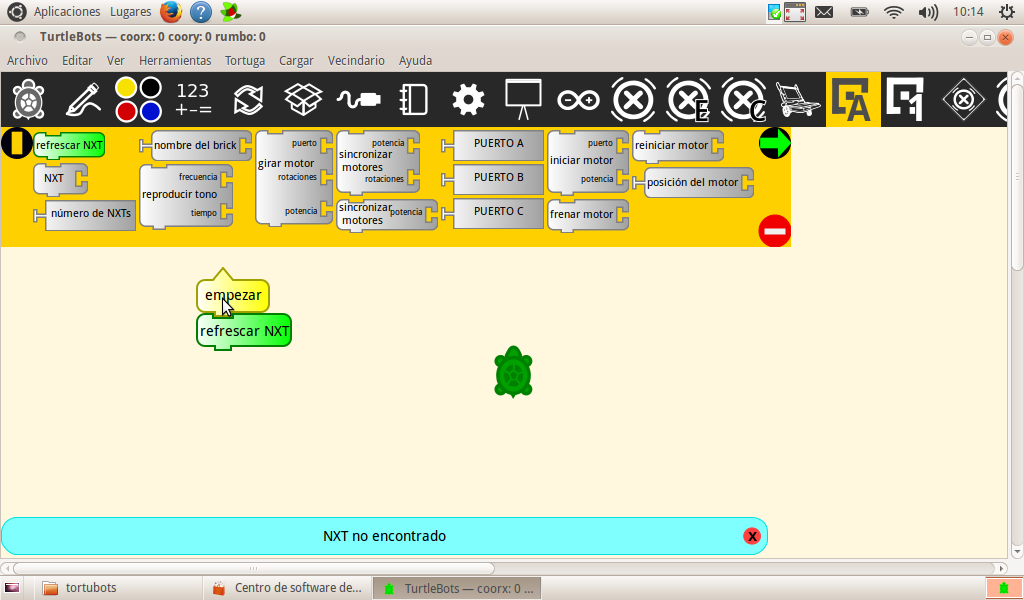
Task: Select the 'iniciar motor' block
Action: point(588,162)
